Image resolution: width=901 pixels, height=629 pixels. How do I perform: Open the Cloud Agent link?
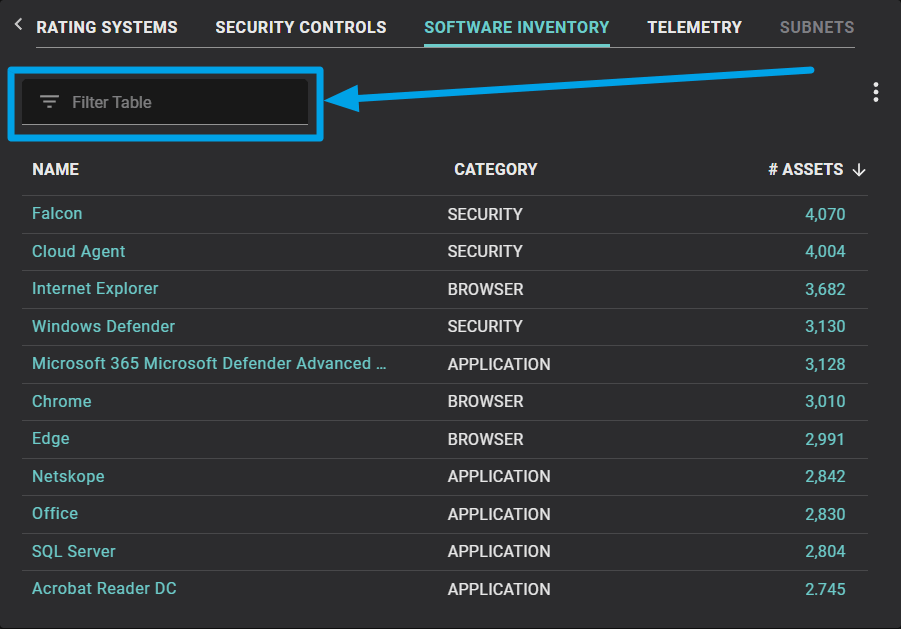point(78,251)
